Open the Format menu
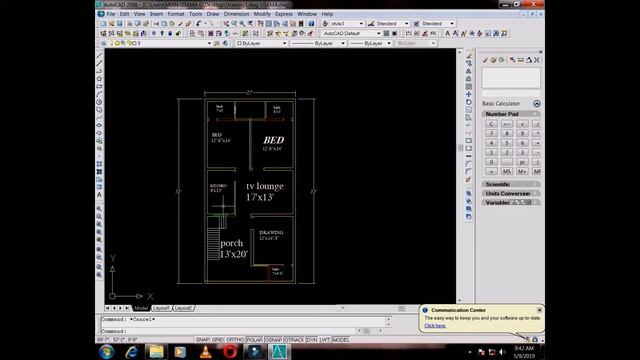This screenshot has width=640, height=360. (x=176, y=14)
